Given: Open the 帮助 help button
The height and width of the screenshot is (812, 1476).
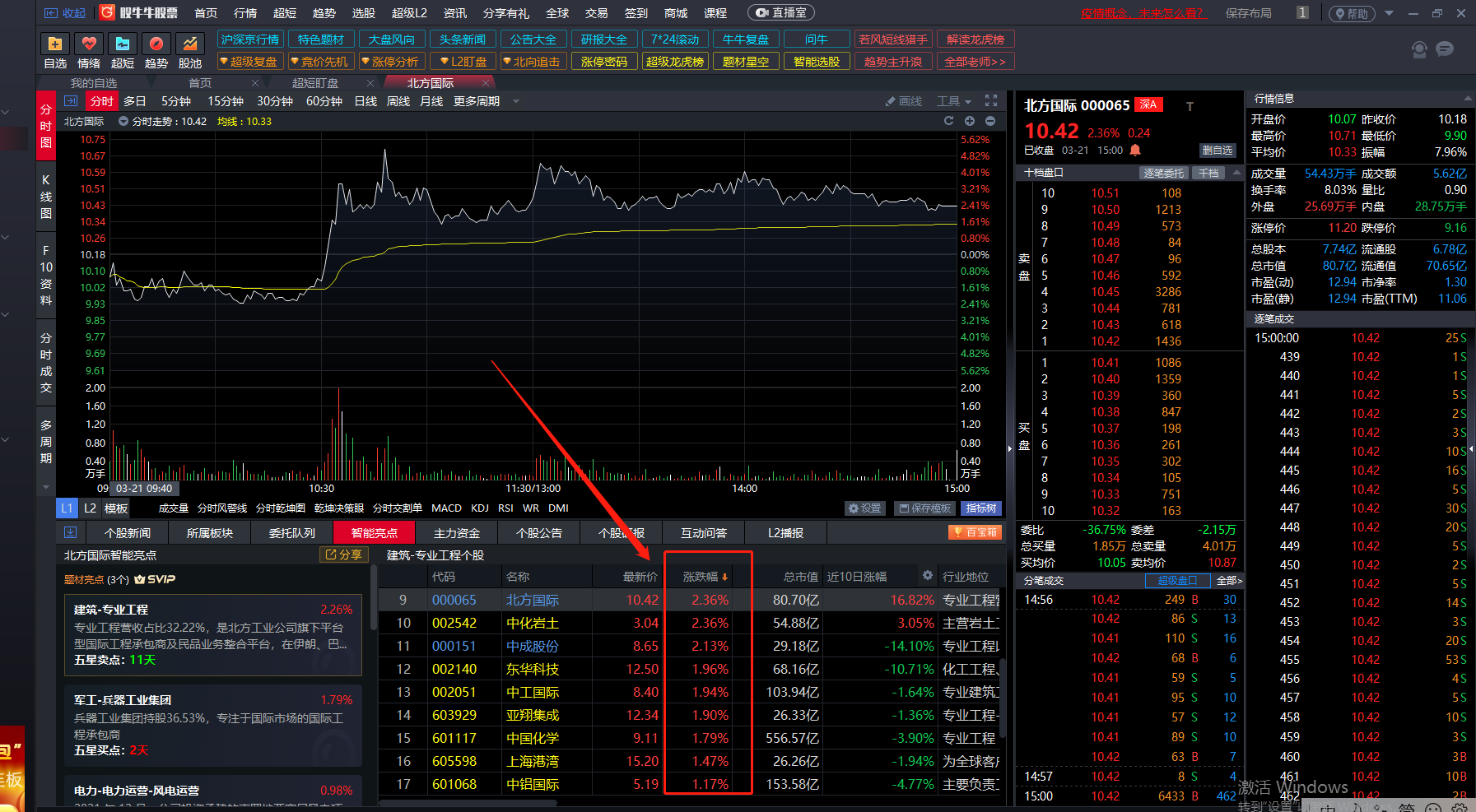Looking at the screenshot, I should tap(1350, 13).
